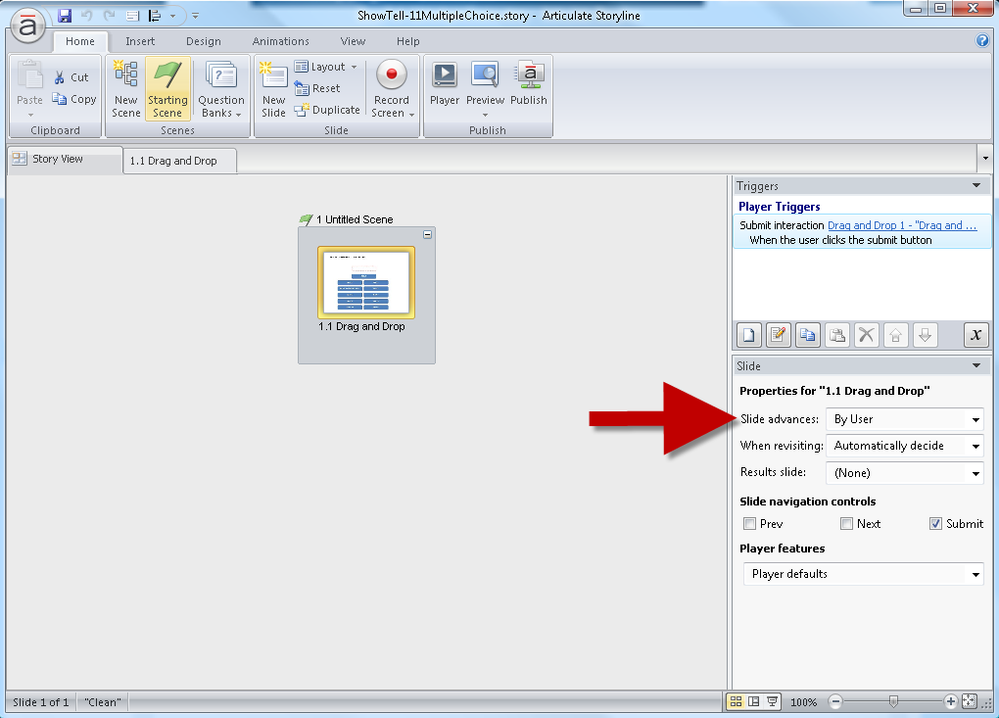Move the trigger down
The width and height of the screenshot is (999, 718).
(x=924, y=334)
